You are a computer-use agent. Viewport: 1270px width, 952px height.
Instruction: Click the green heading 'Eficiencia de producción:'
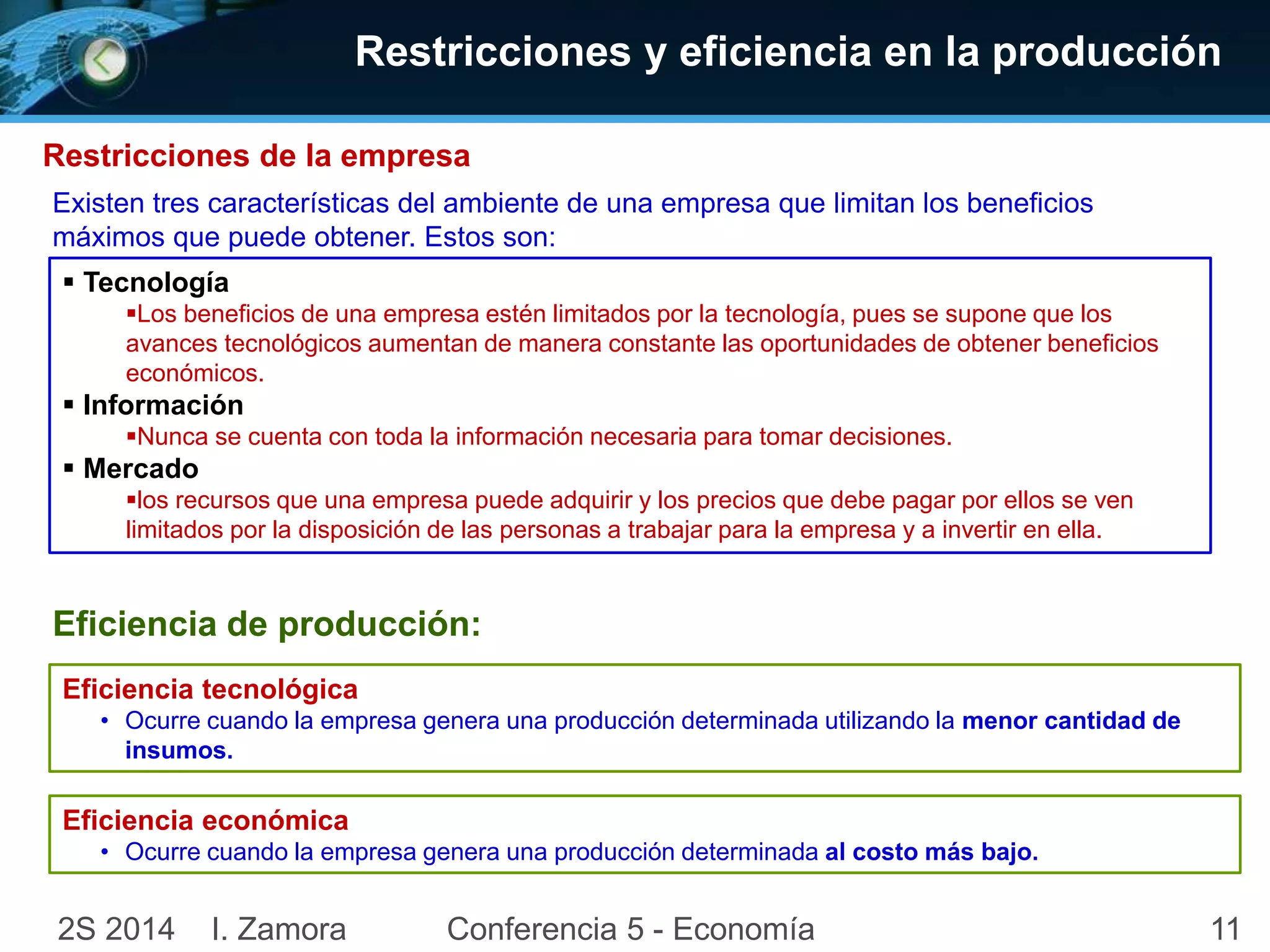point(267,624)
